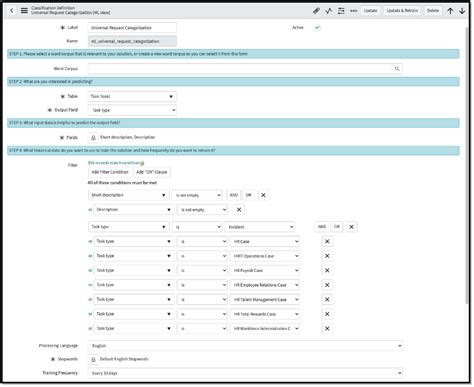Open the activity stream icon
The height and width of the screenshot is (387, 474).
pyautogui.click(x=329, y=11)
